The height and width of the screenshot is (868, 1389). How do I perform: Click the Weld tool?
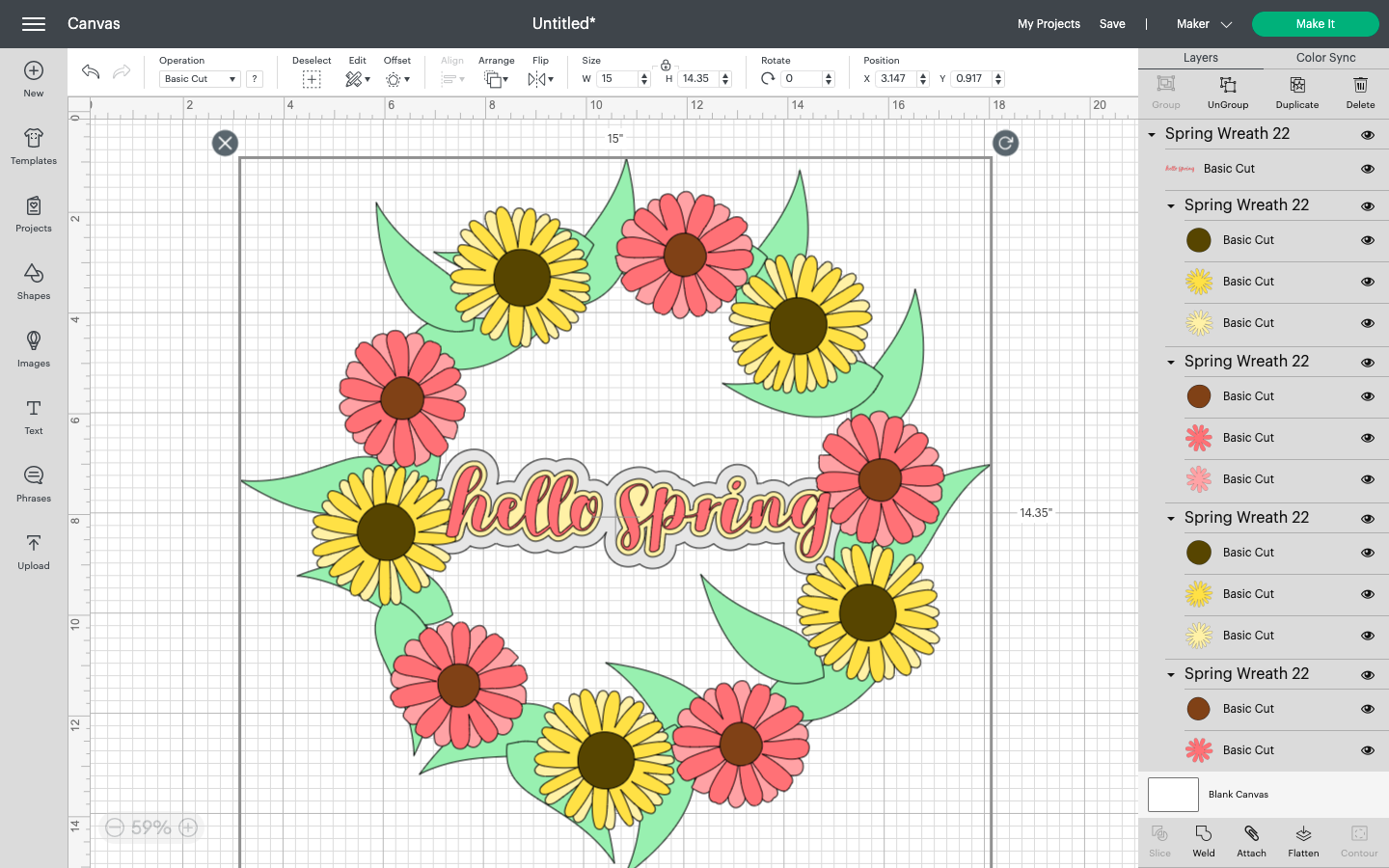pyautogui.click(x=1203, y=841)
